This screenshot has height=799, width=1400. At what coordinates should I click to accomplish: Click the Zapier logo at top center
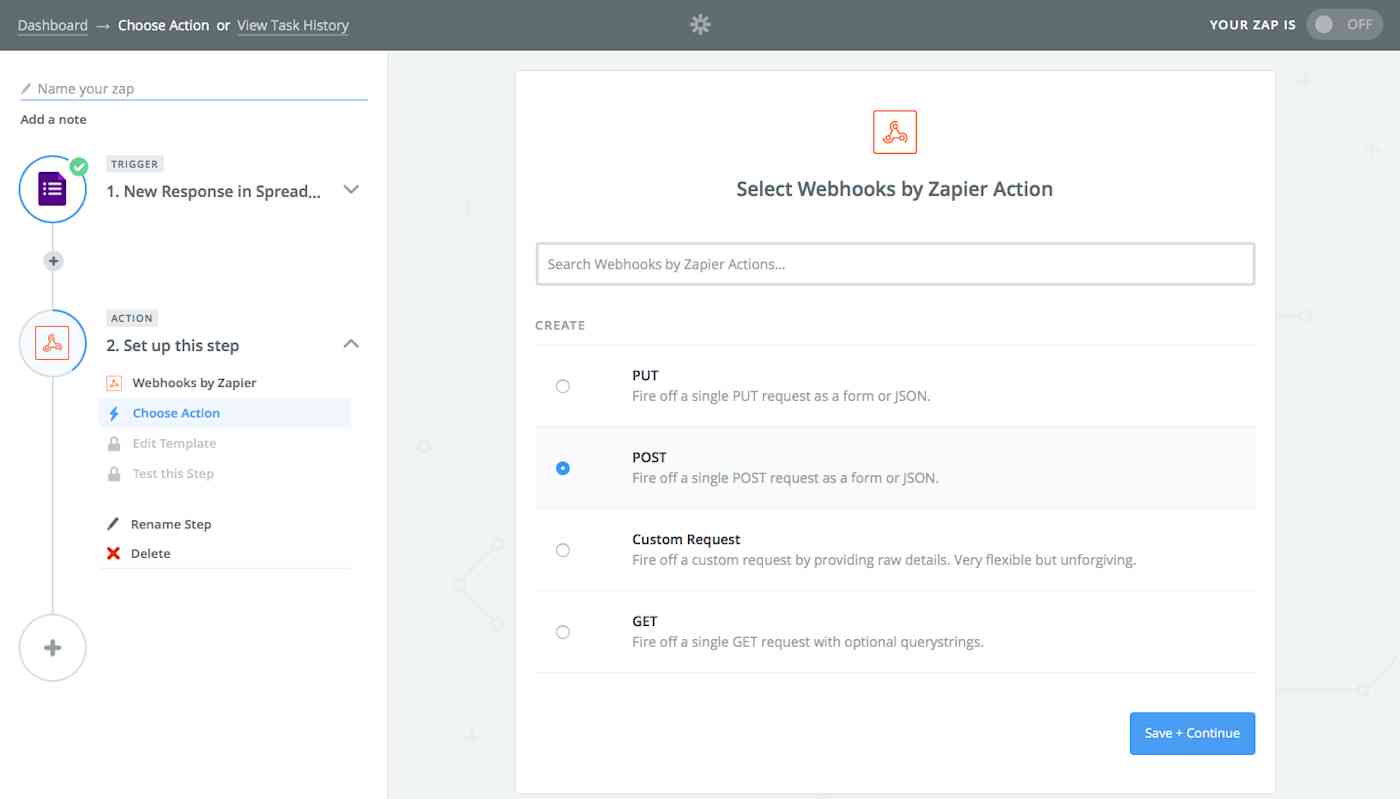pos(699,23)
